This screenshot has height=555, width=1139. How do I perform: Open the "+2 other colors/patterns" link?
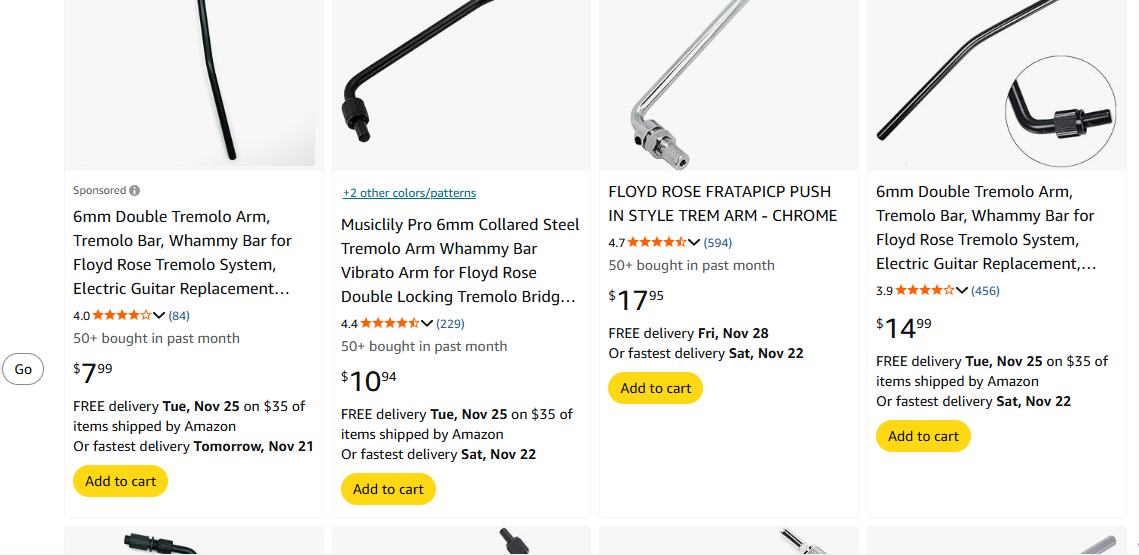(409, 193)
